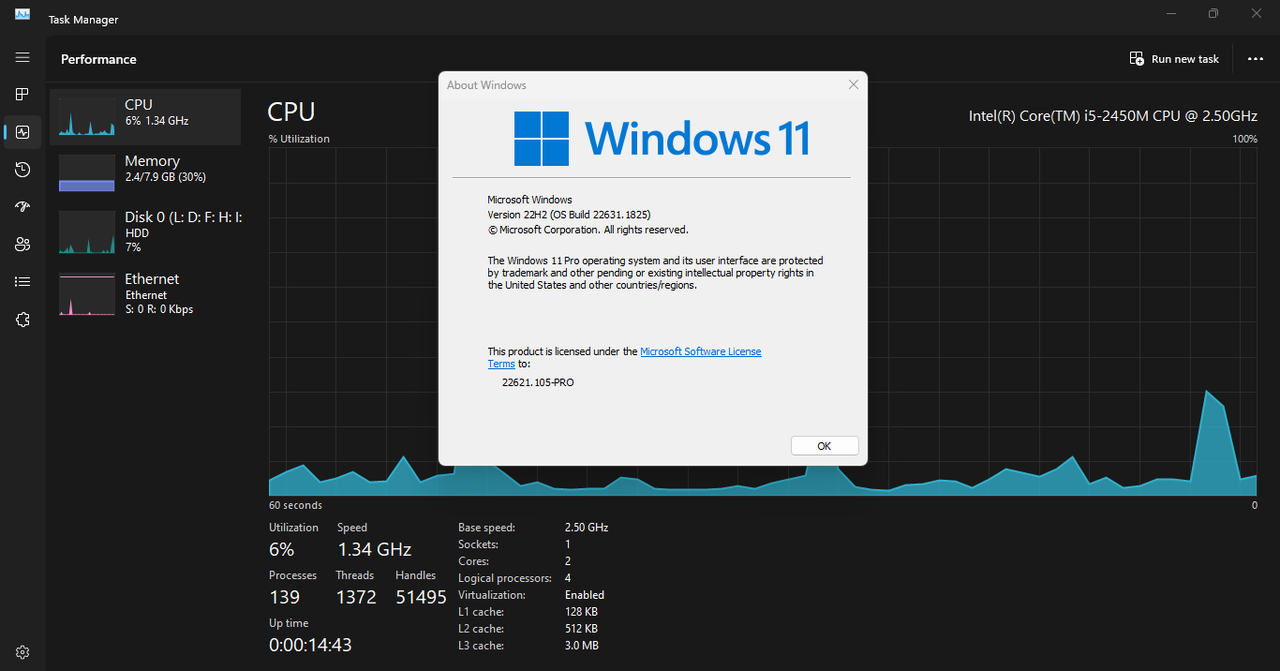Viewport: 1280px width, 671px height.
Task: Click the Cores label
Action: pyautogui.click(x=473, y=561)
